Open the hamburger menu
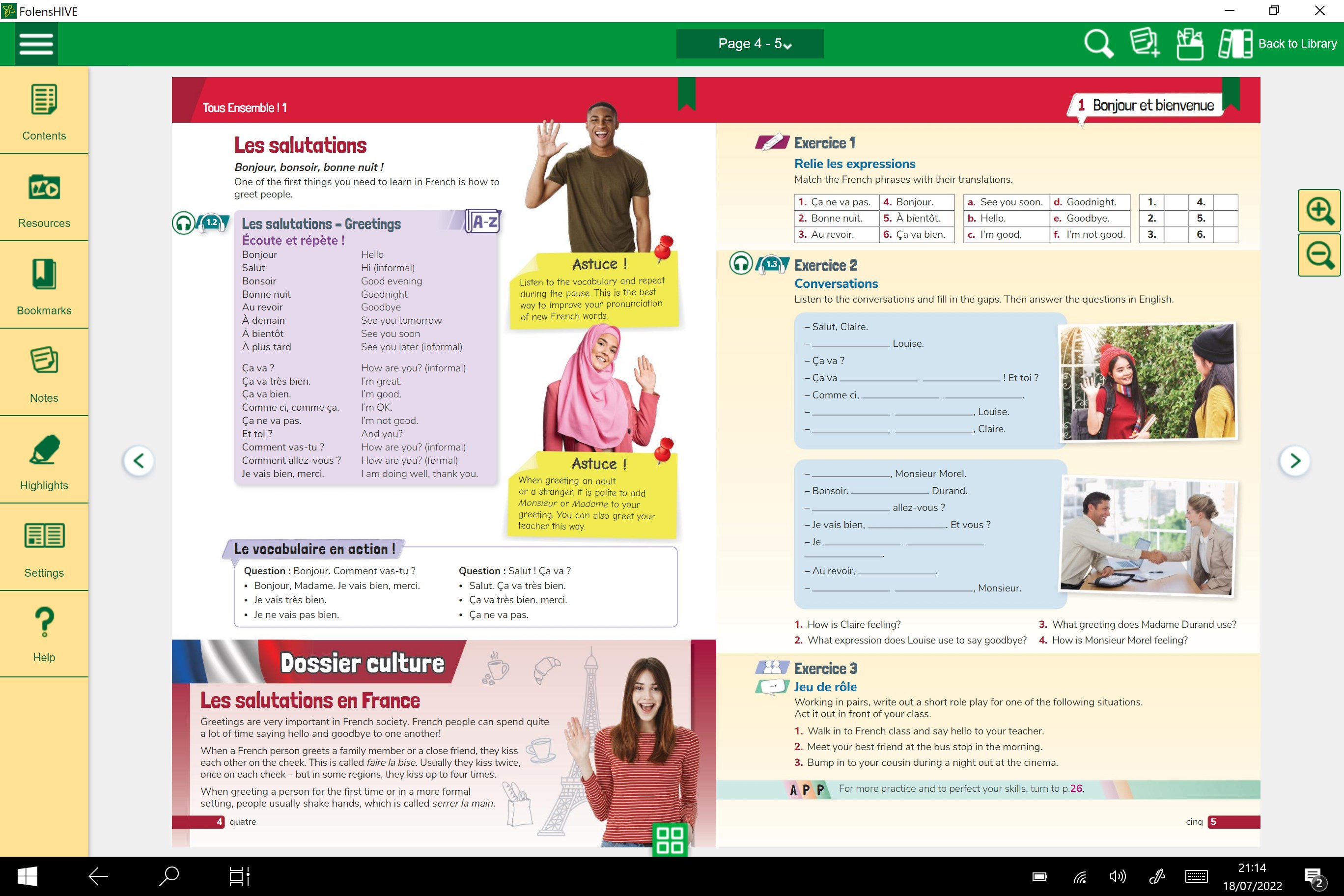The height and width of the screenshot is (896, 1344). [36, 44]
